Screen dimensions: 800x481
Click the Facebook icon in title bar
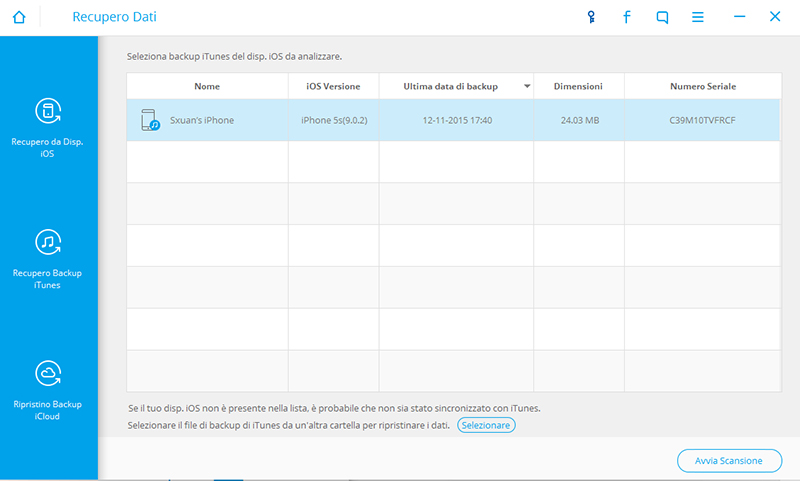[x=627, y=17]
